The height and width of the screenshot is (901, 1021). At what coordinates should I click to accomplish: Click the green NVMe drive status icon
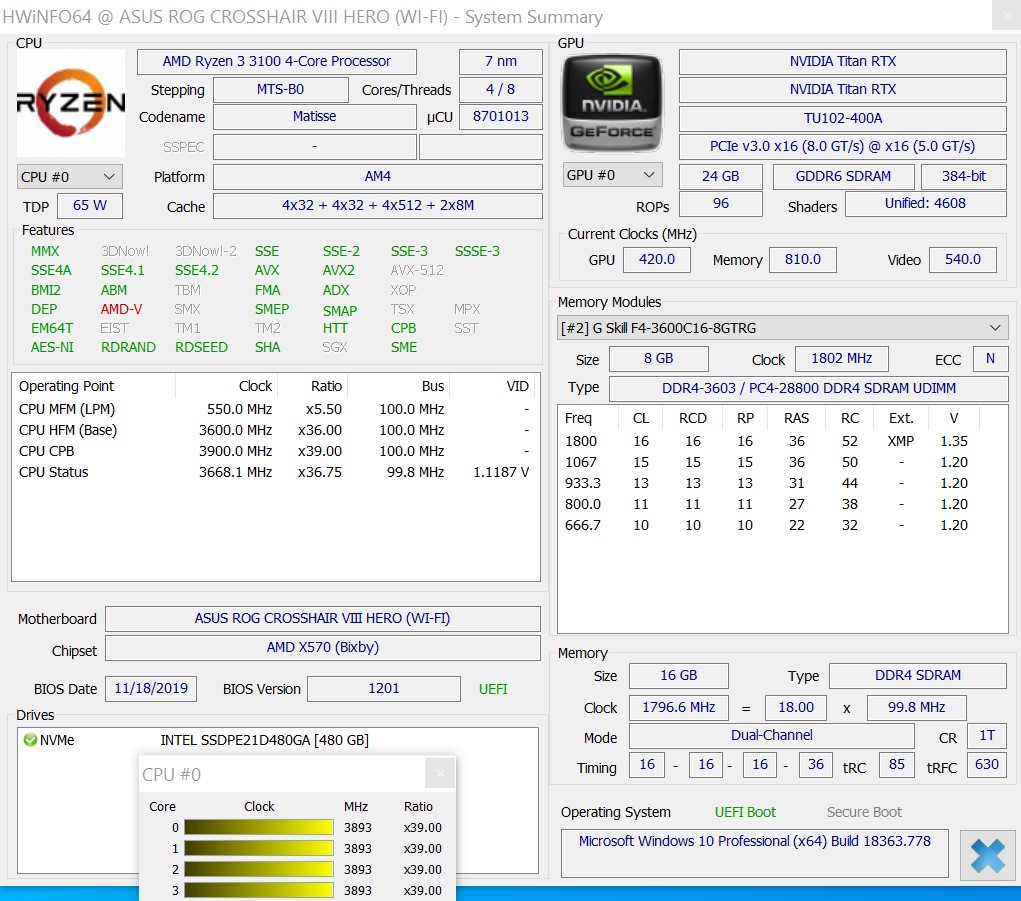(30, 740)
